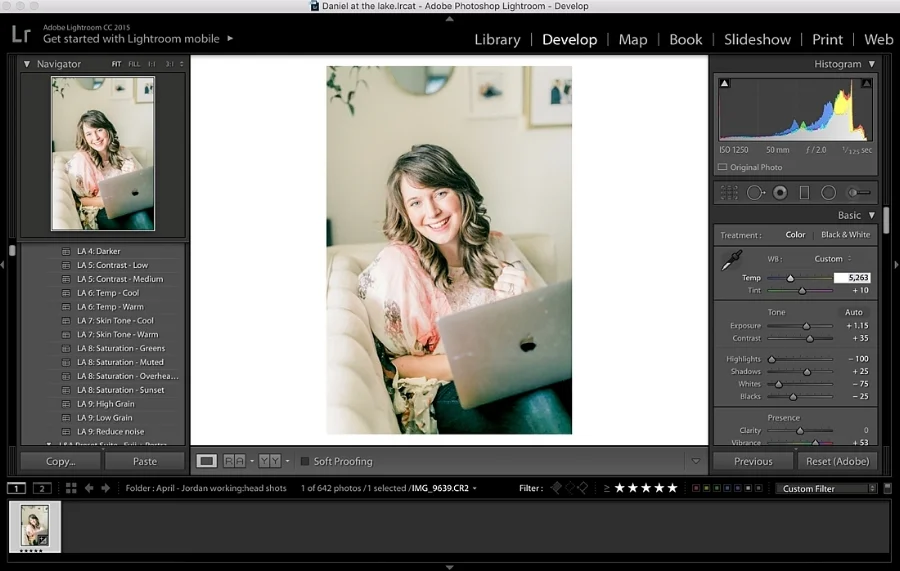Screen dimensions: 900x571
Task: Switch to the Book module
Action: (685, 40)
